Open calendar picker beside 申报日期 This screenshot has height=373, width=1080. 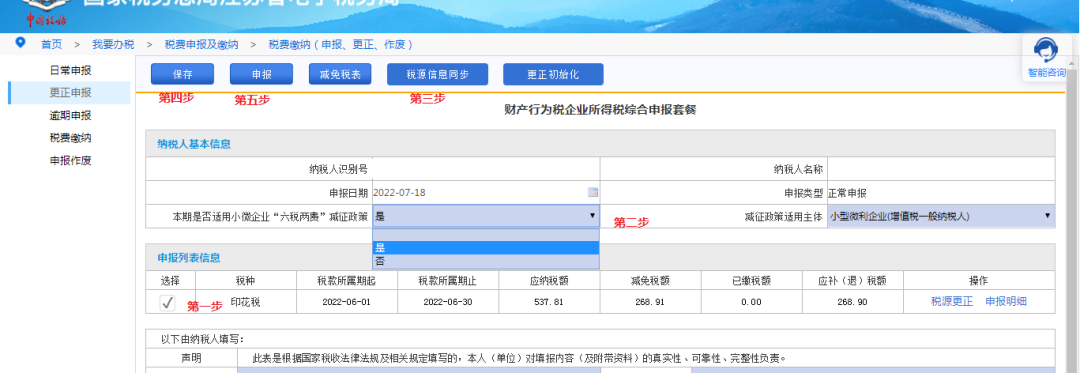(x=592, y=193)
